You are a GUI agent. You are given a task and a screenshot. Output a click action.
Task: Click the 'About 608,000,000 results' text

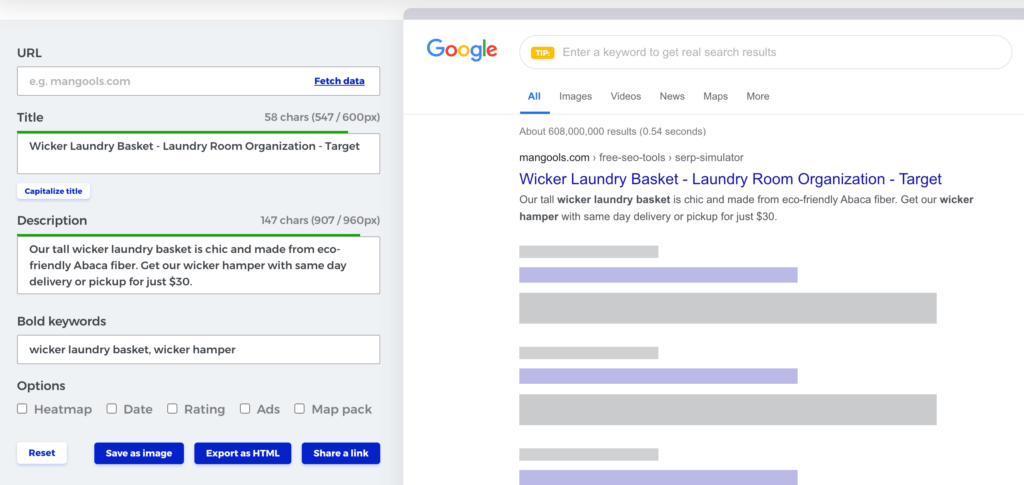click(x=613, y=131)
